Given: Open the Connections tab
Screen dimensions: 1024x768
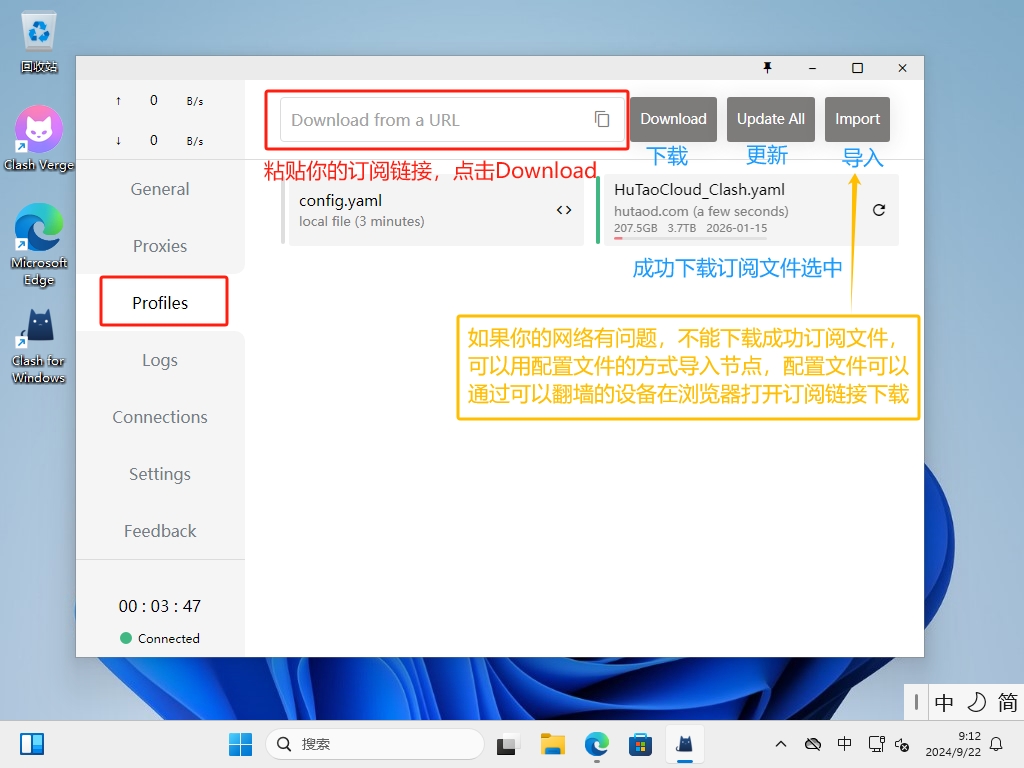Looking at the screenshot, I should 160,417.
